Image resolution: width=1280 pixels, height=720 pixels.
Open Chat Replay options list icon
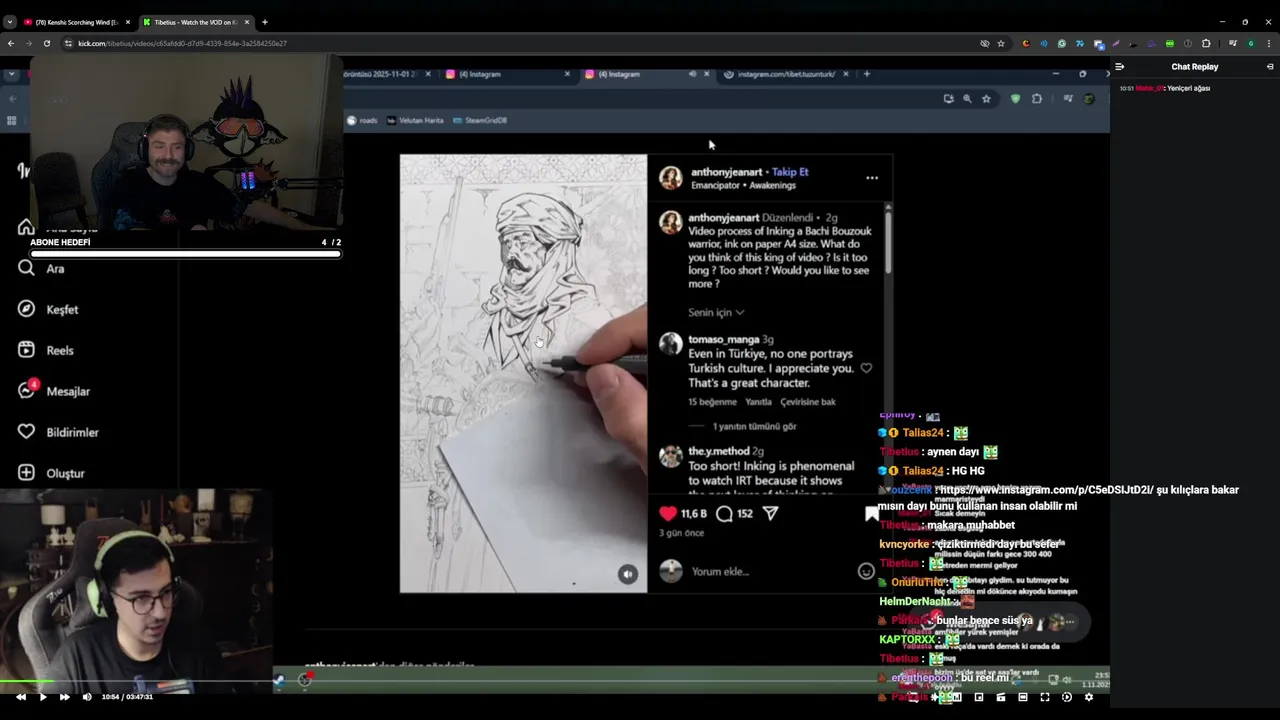click(x=1120, y=67)
